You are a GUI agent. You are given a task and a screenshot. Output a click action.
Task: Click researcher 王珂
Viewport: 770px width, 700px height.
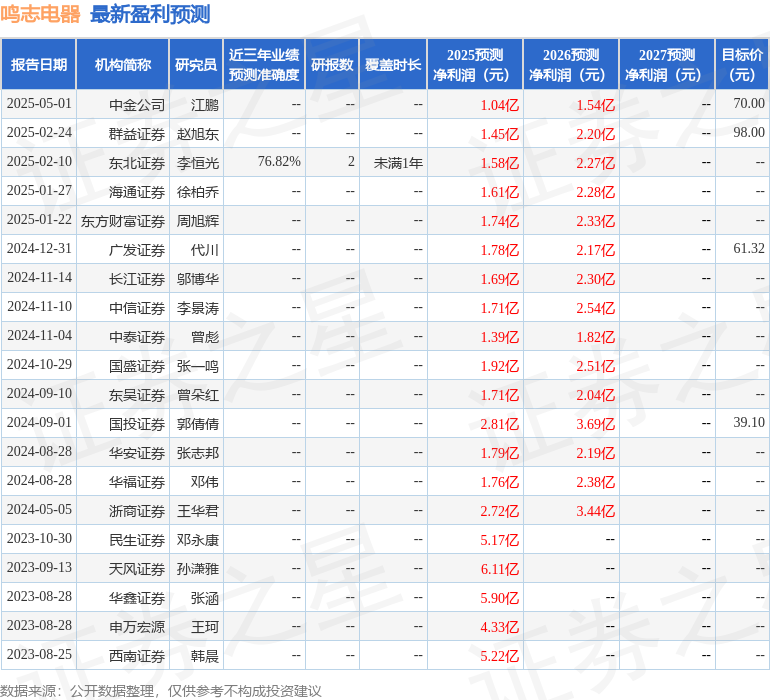pyautogui.click(x=205, y=626)
